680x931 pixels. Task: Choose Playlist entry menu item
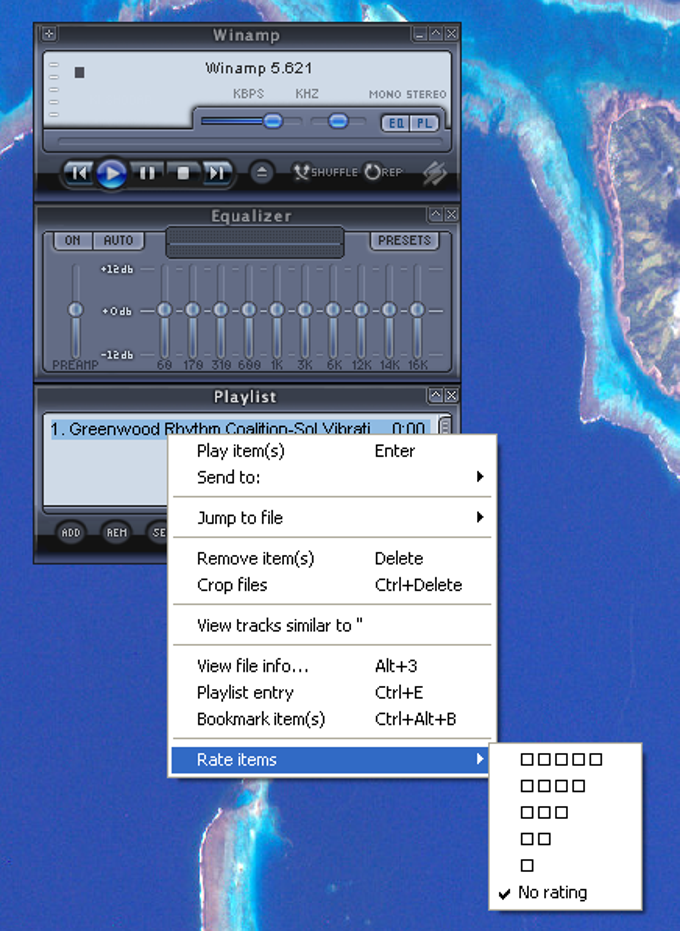pos(333,692)
